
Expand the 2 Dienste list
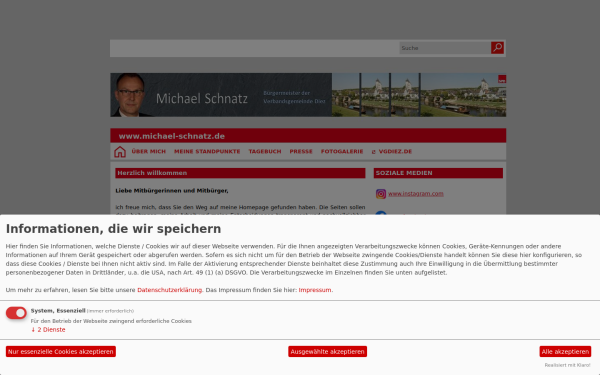point(48,329)
